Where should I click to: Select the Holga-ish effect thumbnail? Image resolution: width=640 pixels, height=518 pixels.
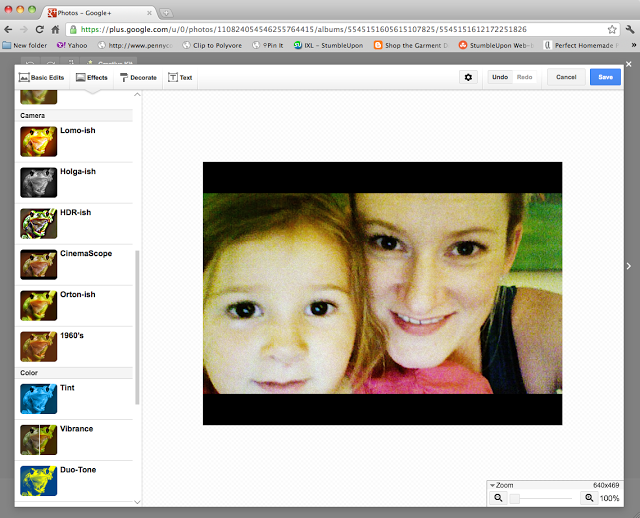[x=39, y=182]
